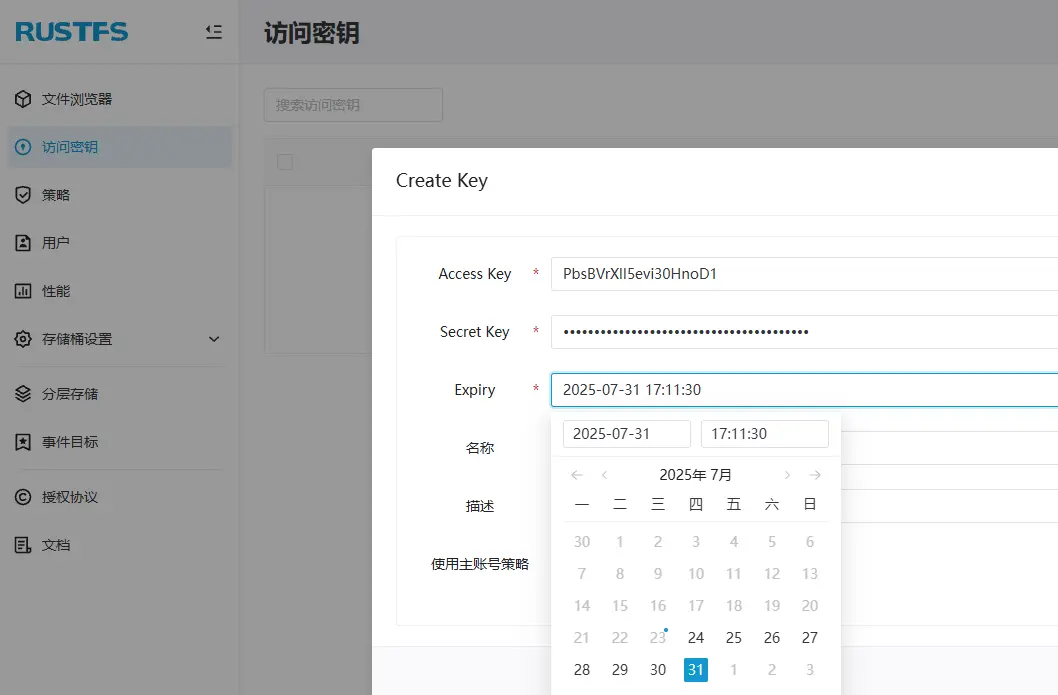
Task: Collapse the sidebar with the top toggle icon
Action: pyautogui.click(x=213, y=31)
